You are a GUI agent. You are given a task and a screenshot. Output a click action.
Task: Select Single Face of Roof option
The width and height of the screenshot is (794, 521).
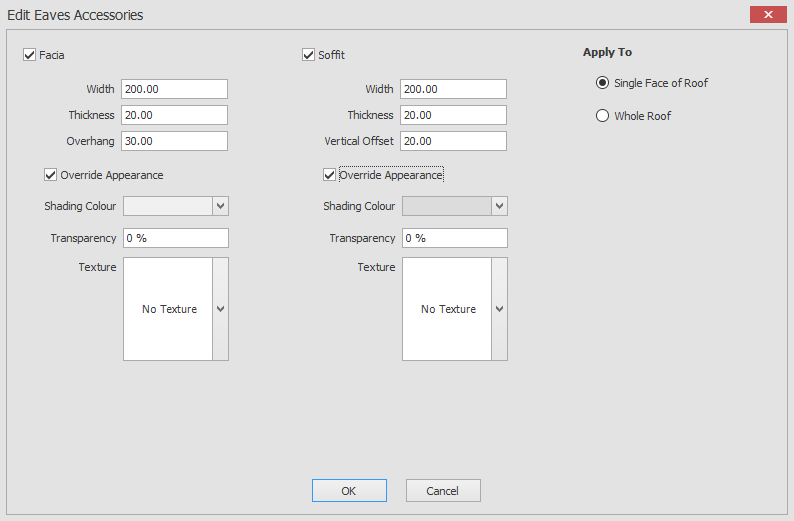pos(602,83)
